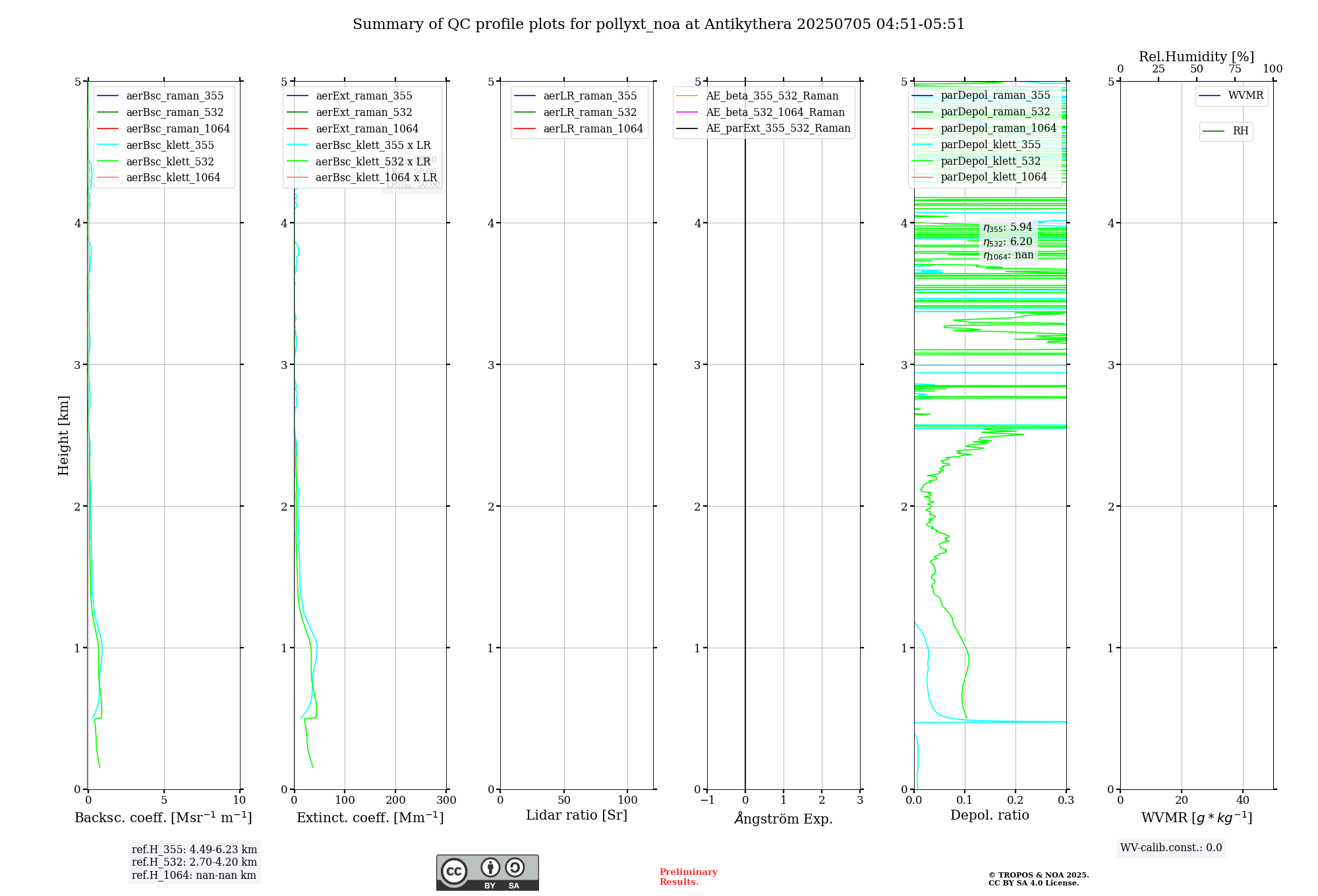
Task: Click the Lidar ratio [Sr] axis label
Action: click(577, 816)
